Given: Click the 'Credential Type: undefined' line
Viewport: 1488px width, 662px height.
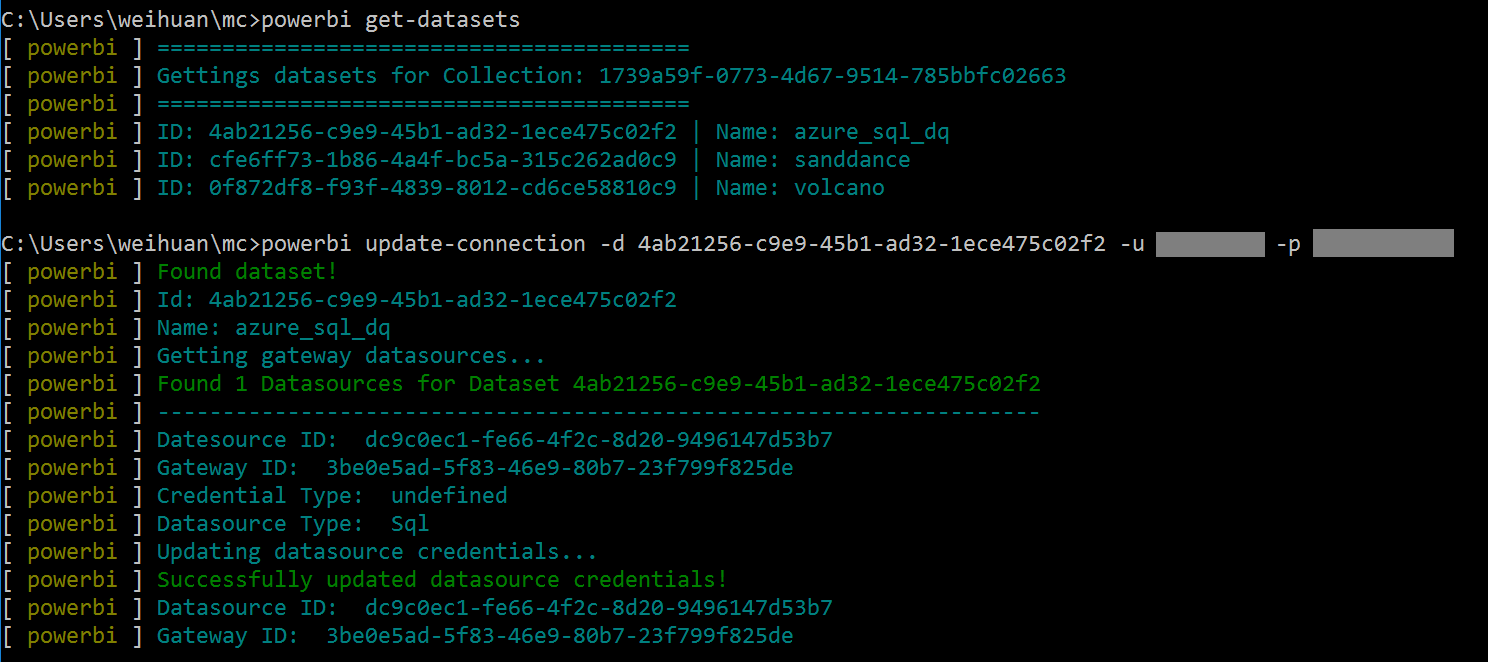Looking at the screenshot, I should tap(332, 496).
